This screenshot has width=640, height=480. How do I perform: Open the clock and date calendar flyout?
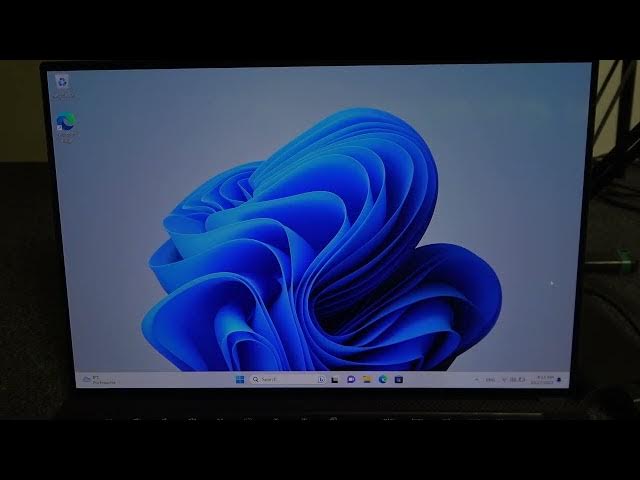tap(542, 380)
